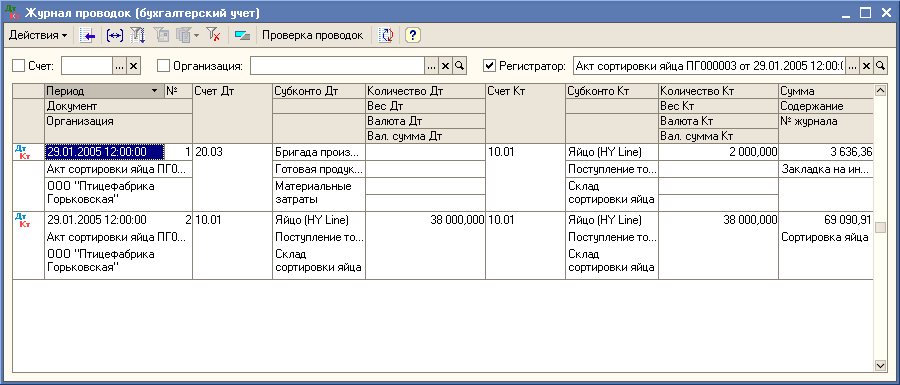This screenshot has width=900, height=385.
Task: Click the Субконто Дт column header
Action: point(319,91)
